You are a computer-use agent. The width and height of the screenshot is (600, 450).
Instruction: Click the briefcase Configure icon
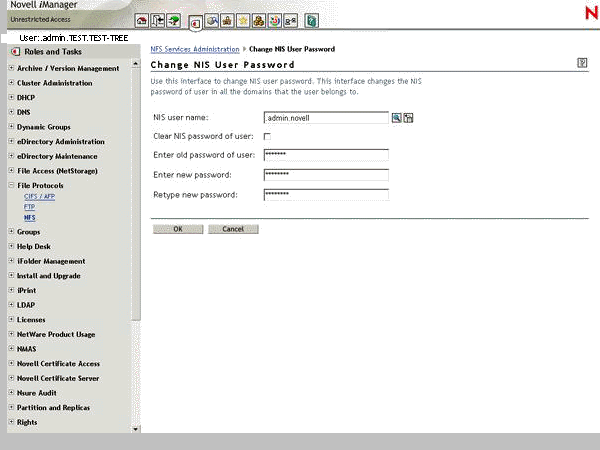pyautogui.click(x=227, y=21)
